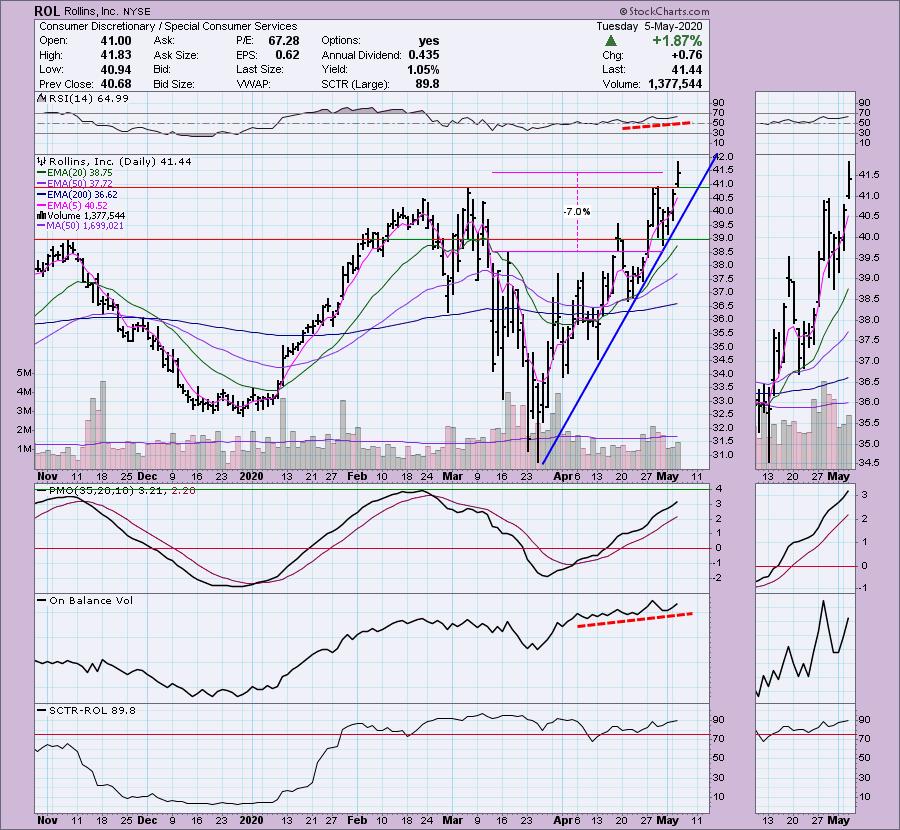Click the green EMA(20) line color marker
This screenshot has width=900, height=830.
tap(42, 173)
